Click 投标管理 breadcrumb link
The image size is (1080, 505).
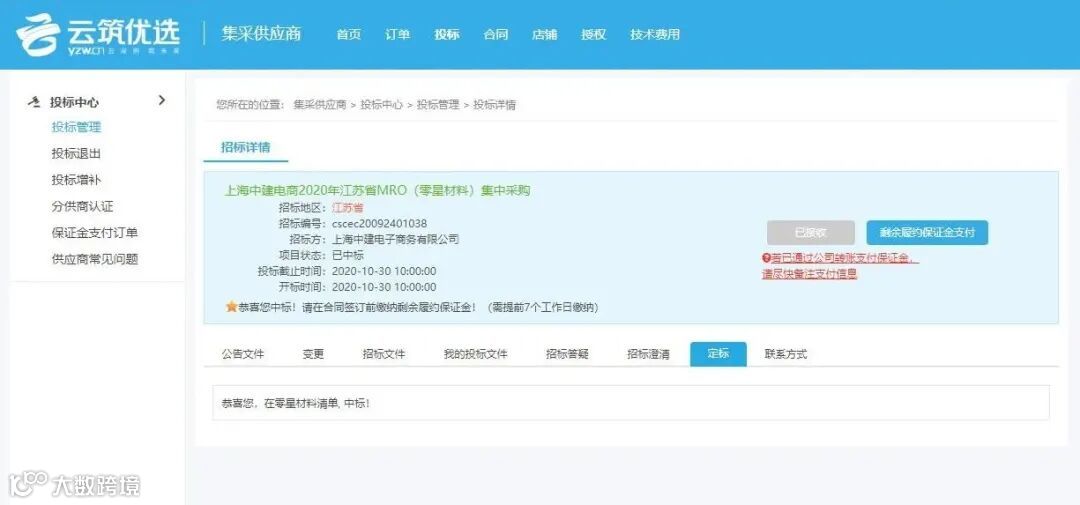pos(437,105)
